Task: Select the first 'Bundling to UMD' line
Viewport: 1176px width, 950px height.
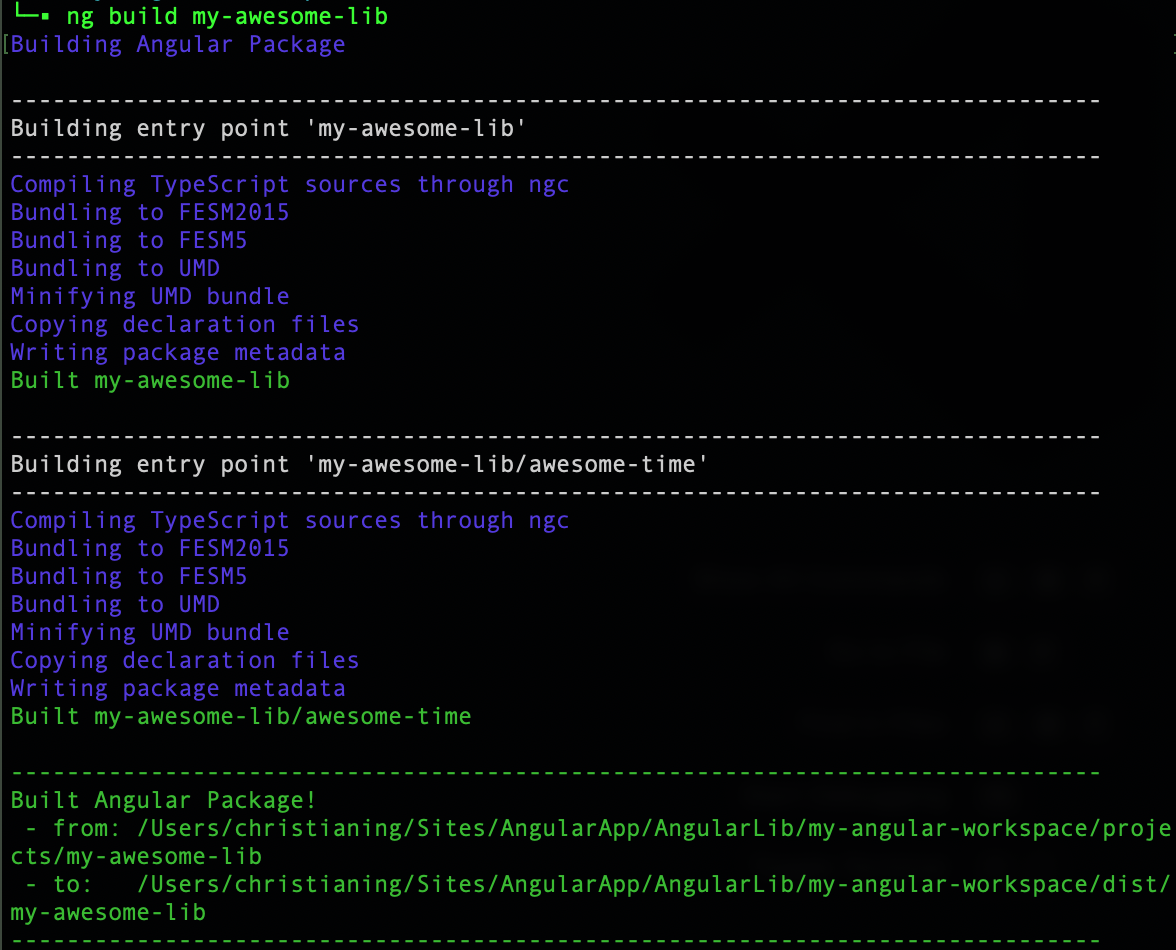Action: click(x=113, y=268)
